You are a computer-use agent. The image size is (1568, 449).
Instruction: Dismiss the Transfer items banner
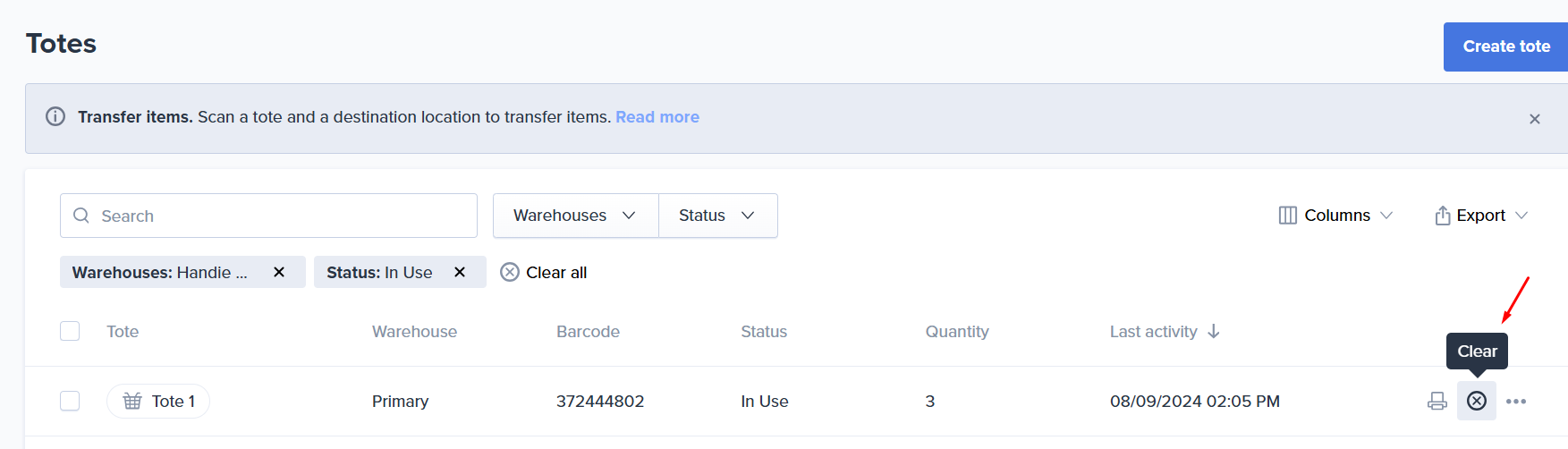pyautogui.click(x=1535, y=119)
